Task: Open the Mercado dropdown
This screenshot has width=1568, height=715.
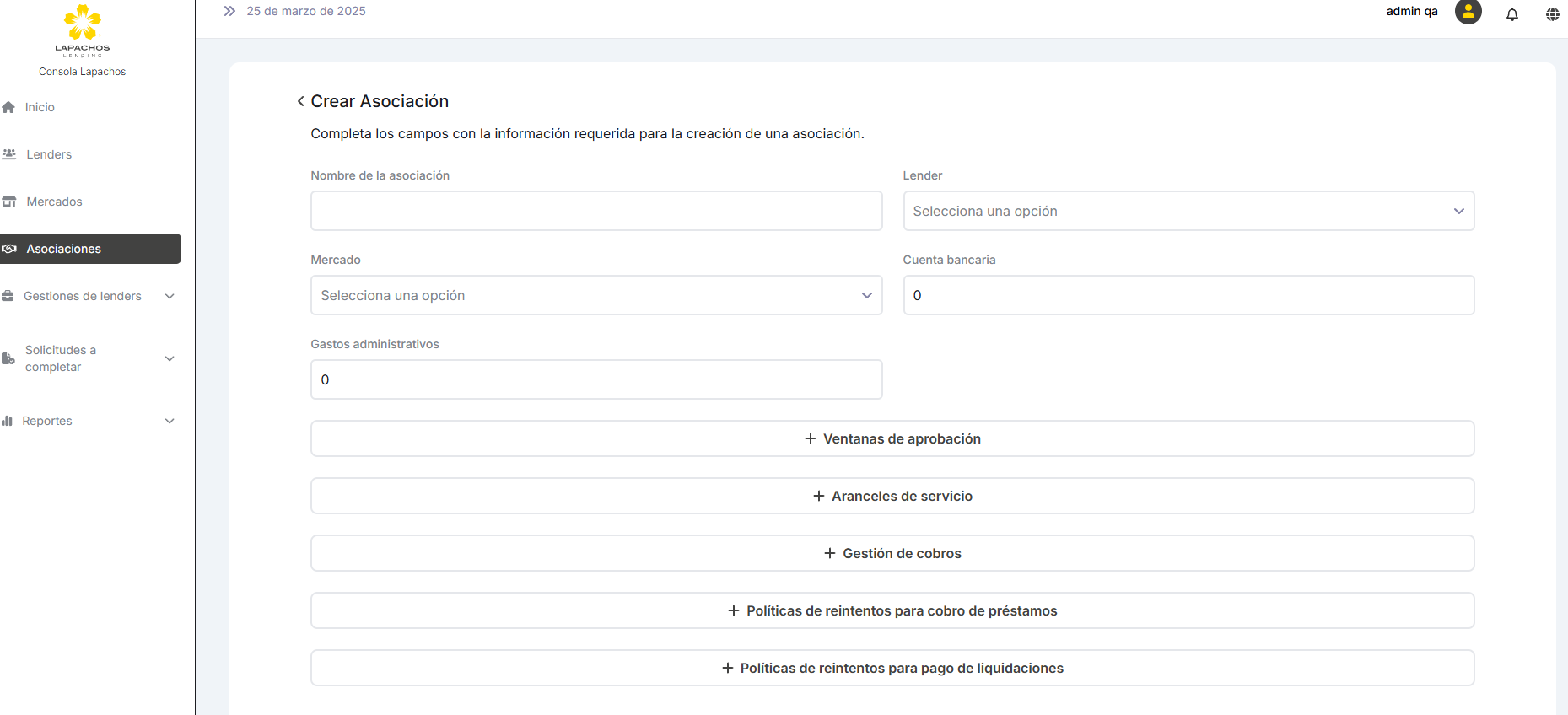Action: 595,295
